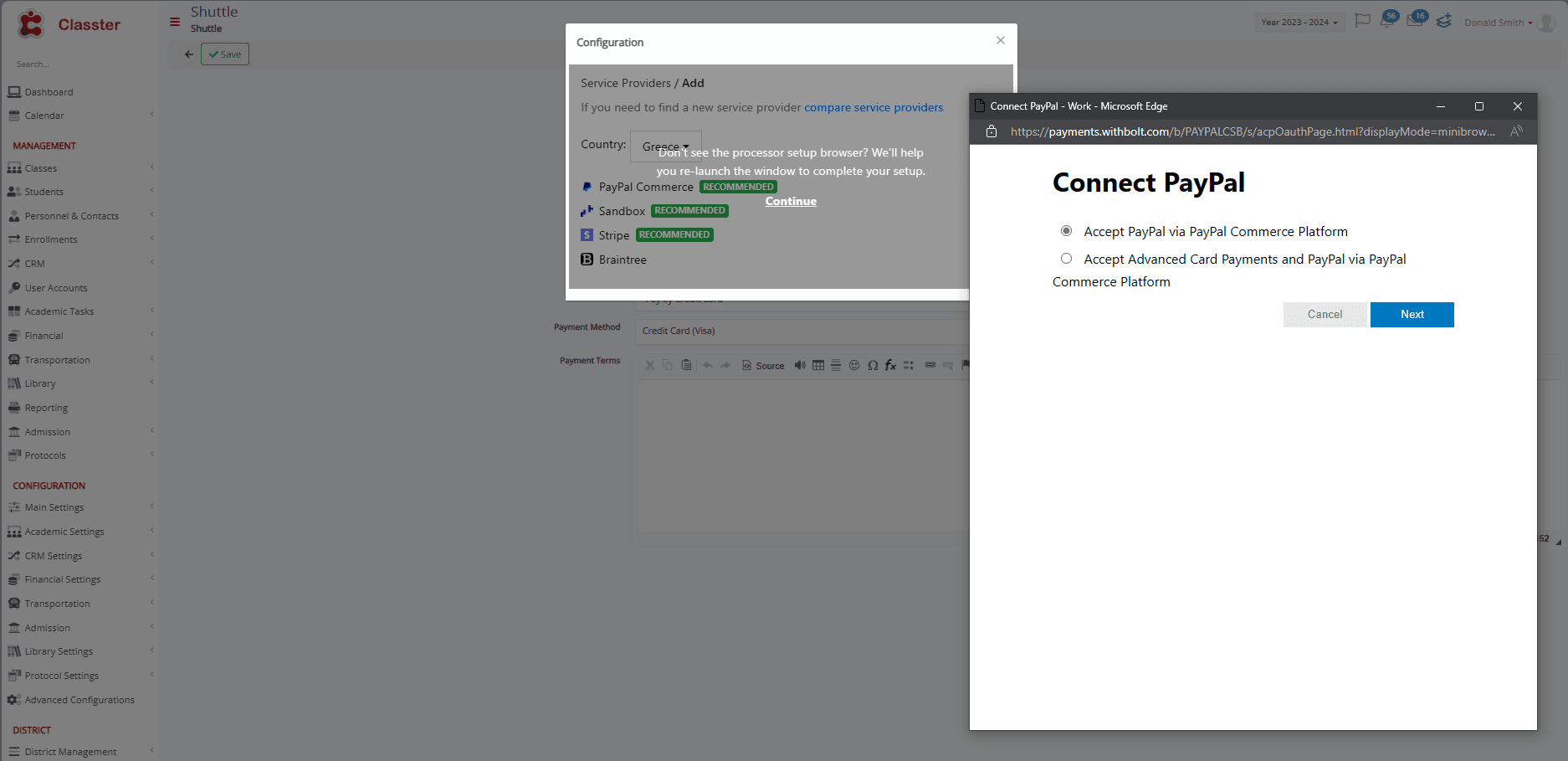This screenshot has width=1568, height=761.
Task: Open Enrollments in the sidebar
Action: pos(51,239)
